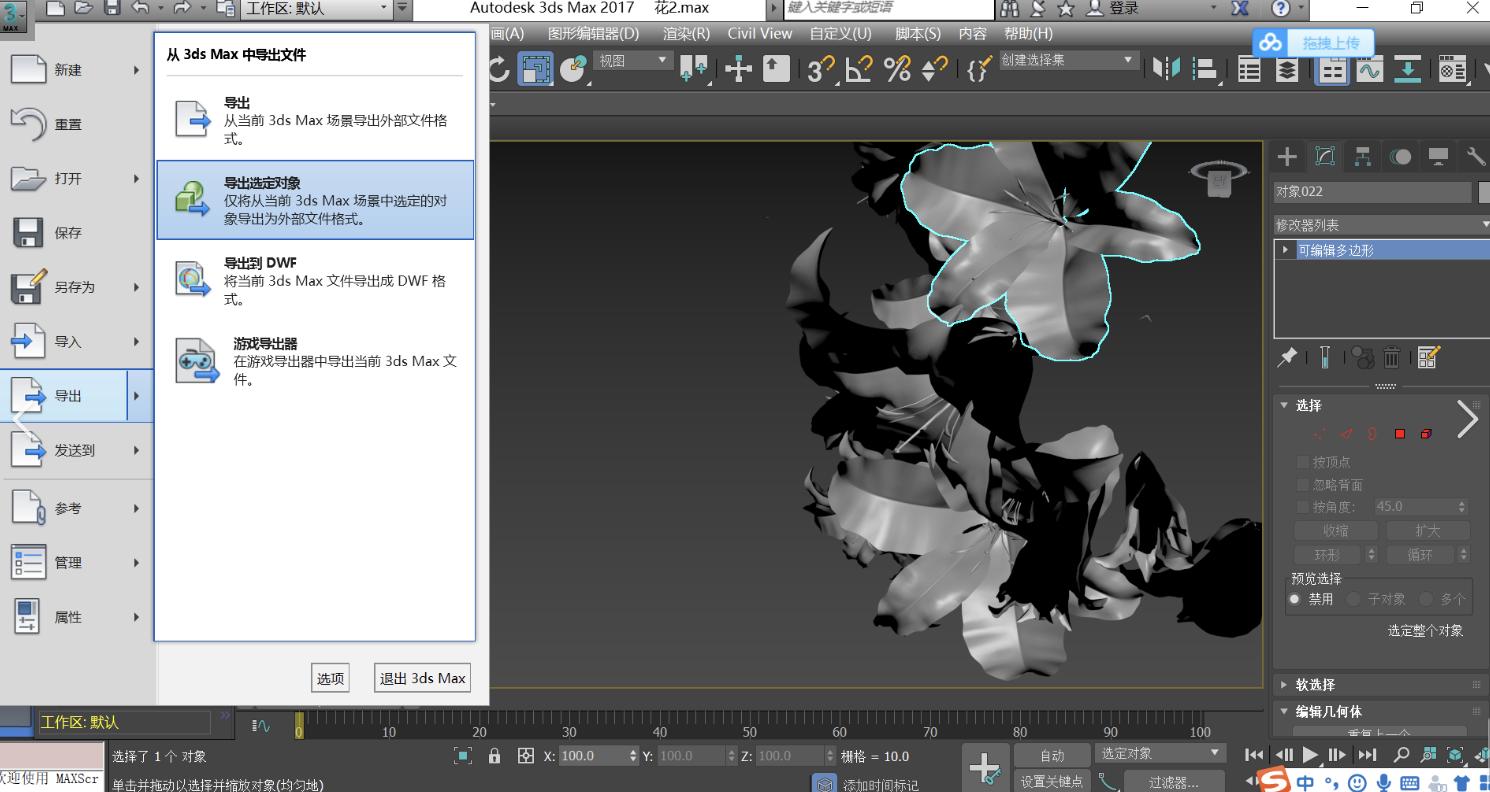Image resolution: width=1490 pixels, height=792 pixels.
Task: Open the Curve Editor icon in the main toolbar
Action: coord(1368,69)
